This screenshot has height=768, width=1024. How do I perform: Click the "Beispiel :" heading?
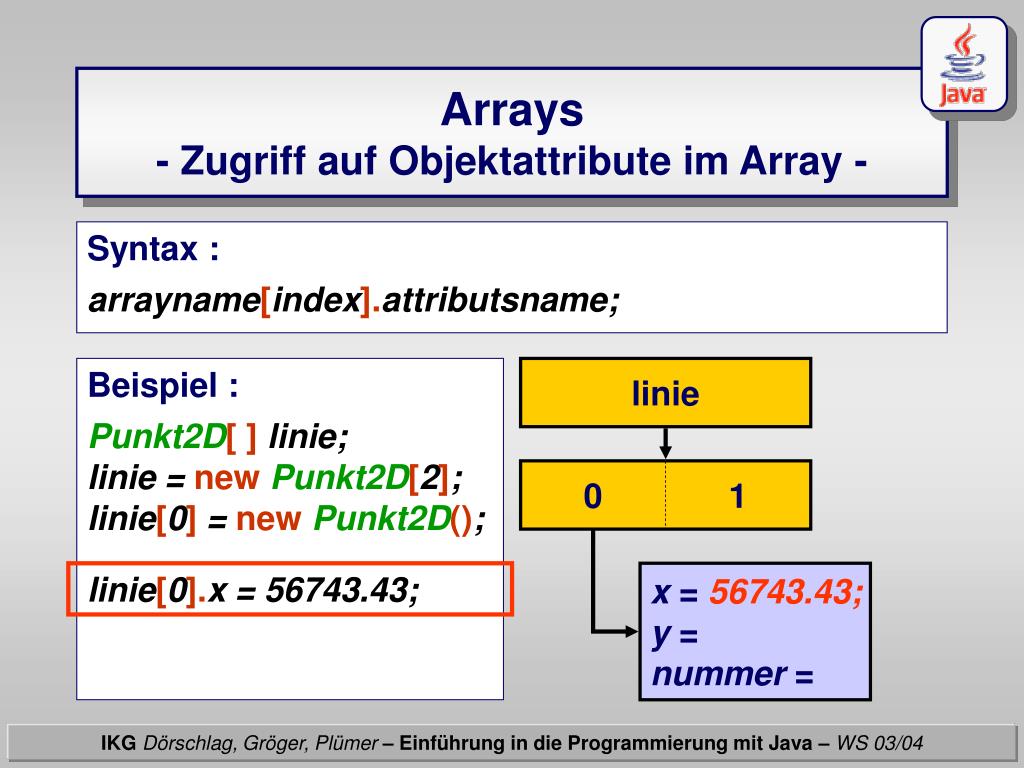[x=164, y=384]
